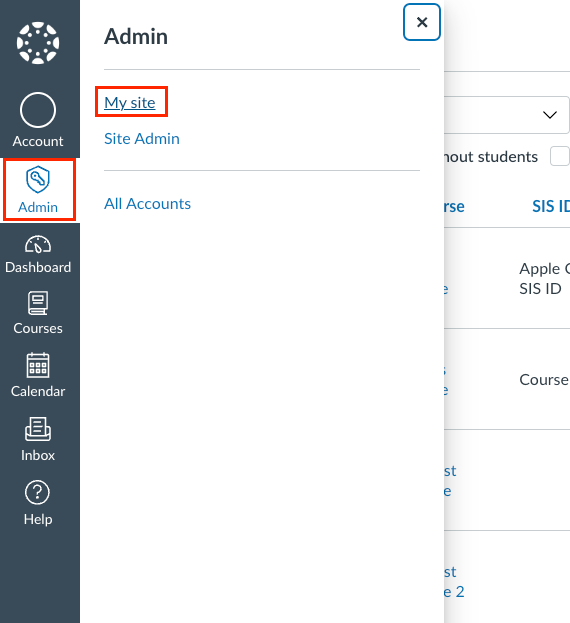
Task: Expand the dropdown chevron behind the tray
Action: pos(550,115)
